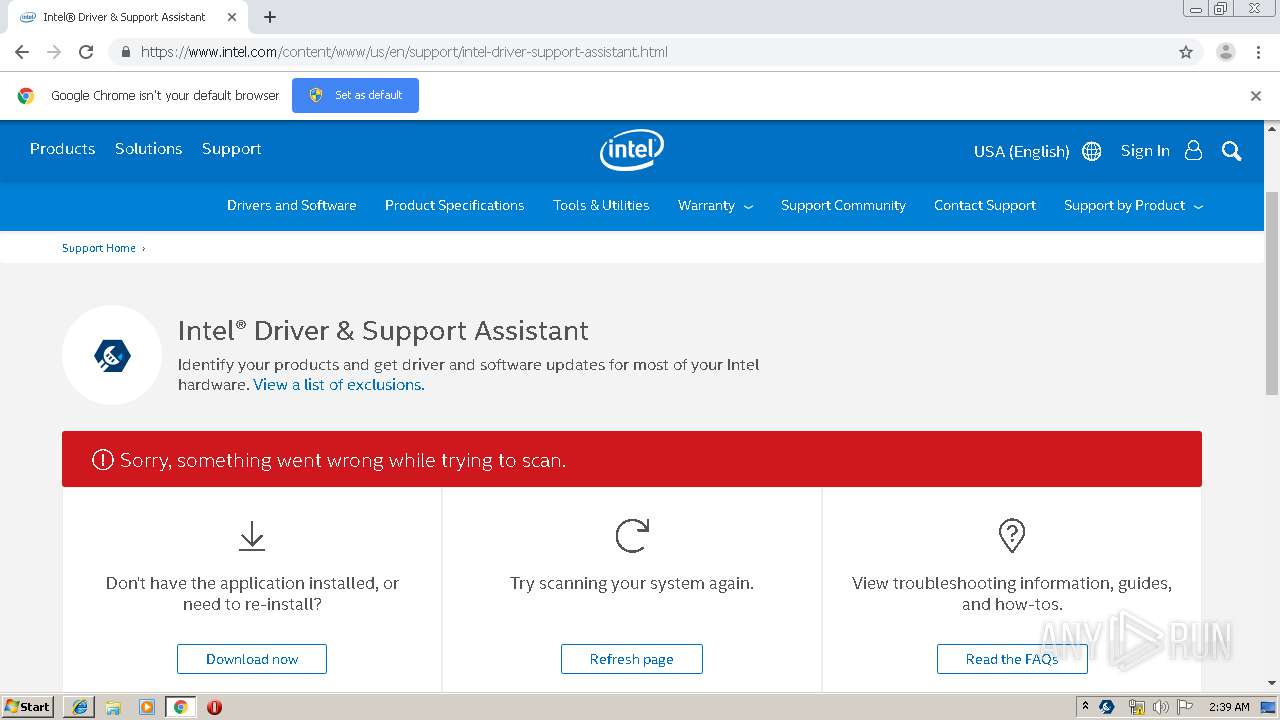This screenshot has height=720, width=1280.
Task: Click the Read the FAQs button
Action: 1012,659
